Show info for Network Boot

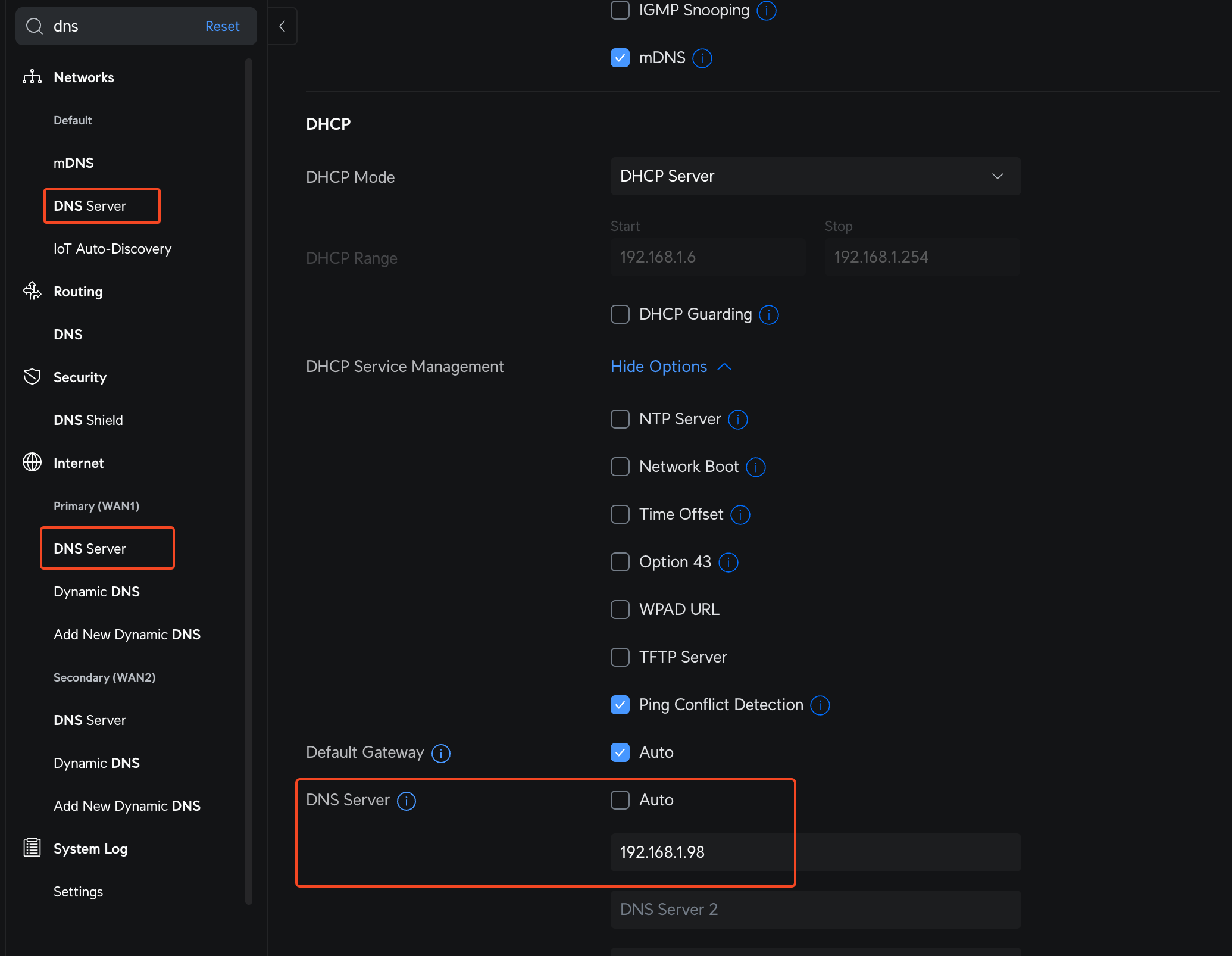[x=756, y=467]
